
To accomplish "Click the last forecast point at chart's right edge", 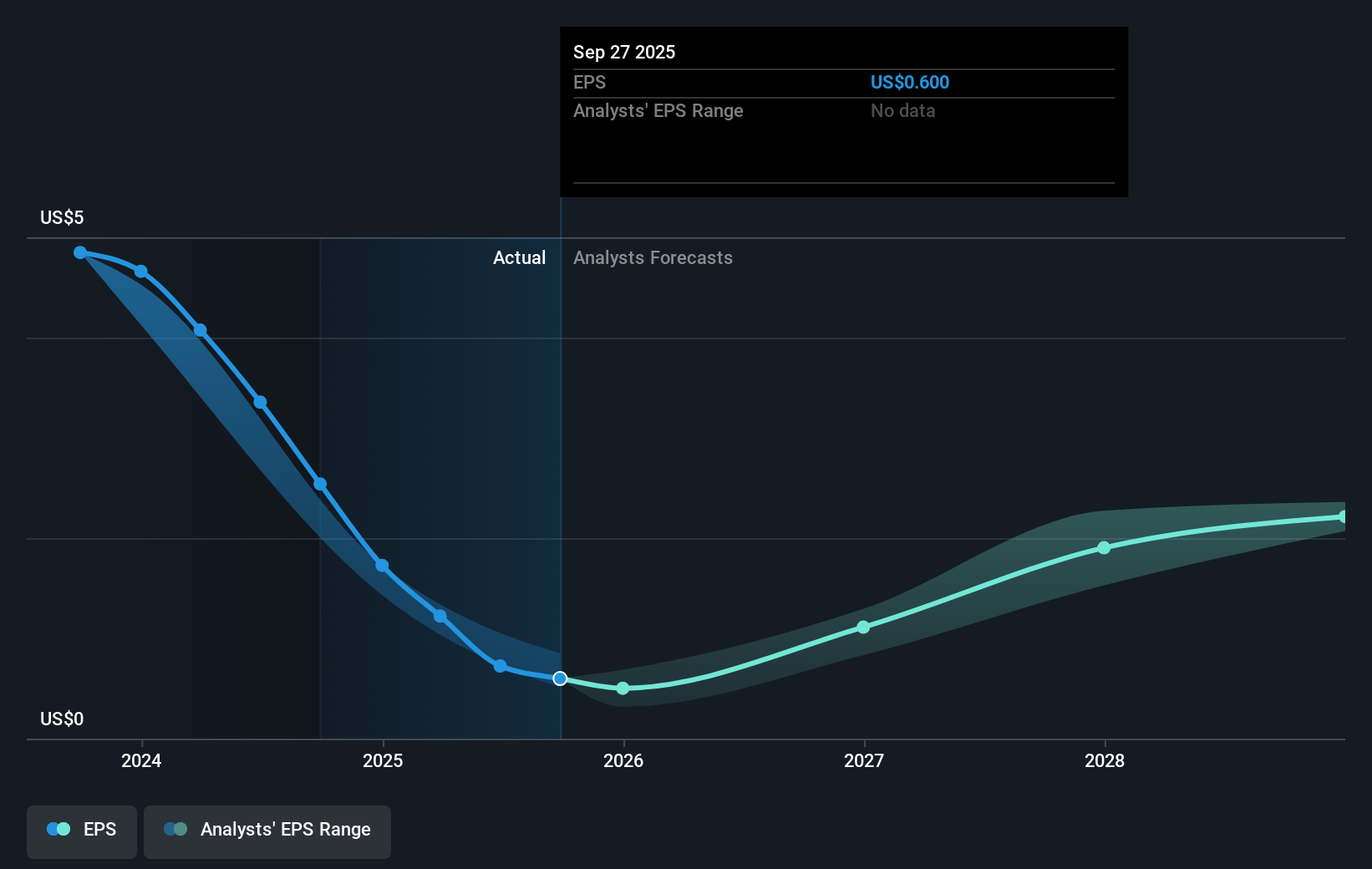I will click(x=1344, y=516).
